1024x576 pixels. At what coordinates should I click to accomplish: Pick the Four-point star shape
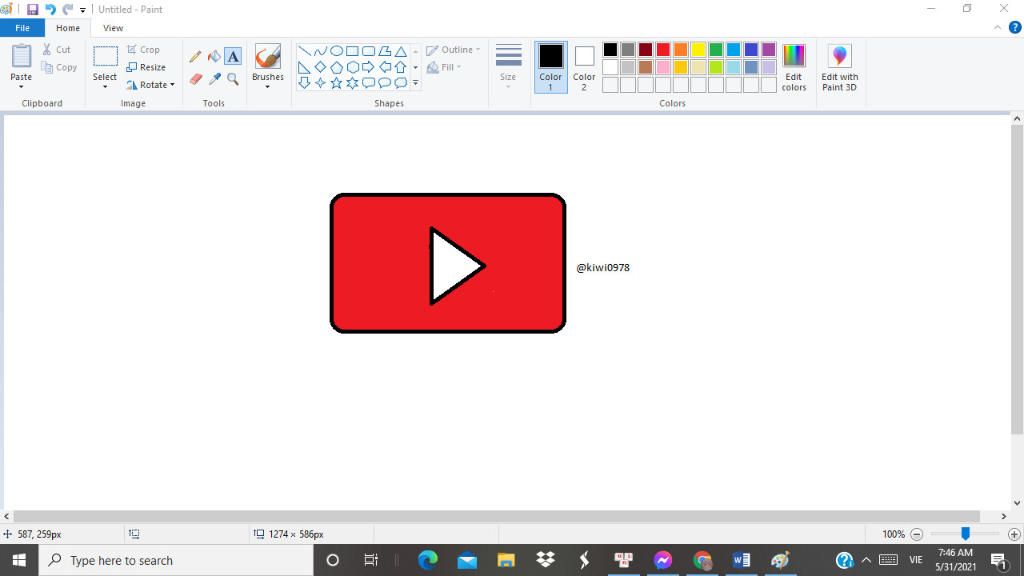(320, 83)
